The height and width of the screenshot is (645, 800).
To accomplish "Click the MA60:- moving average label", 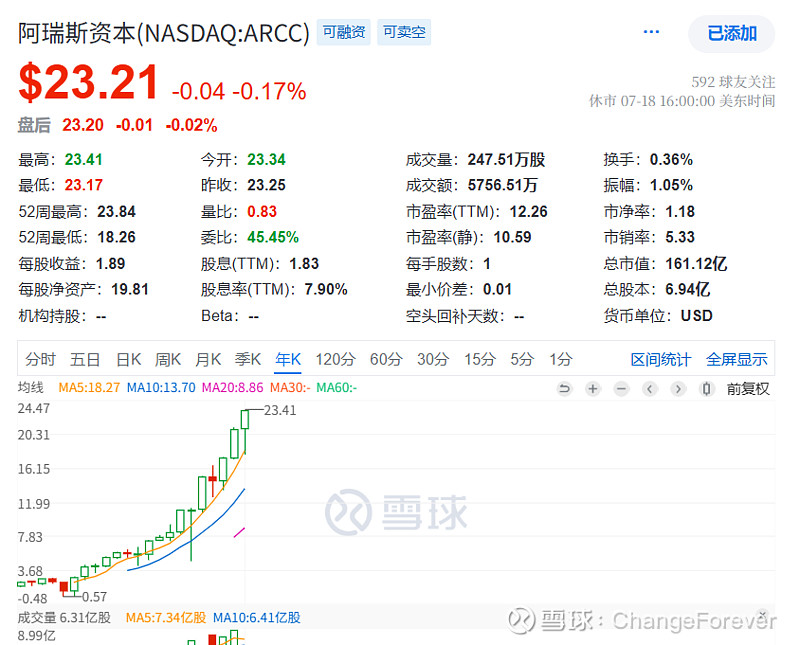I will pyautogui.click(x=337, y=388).
